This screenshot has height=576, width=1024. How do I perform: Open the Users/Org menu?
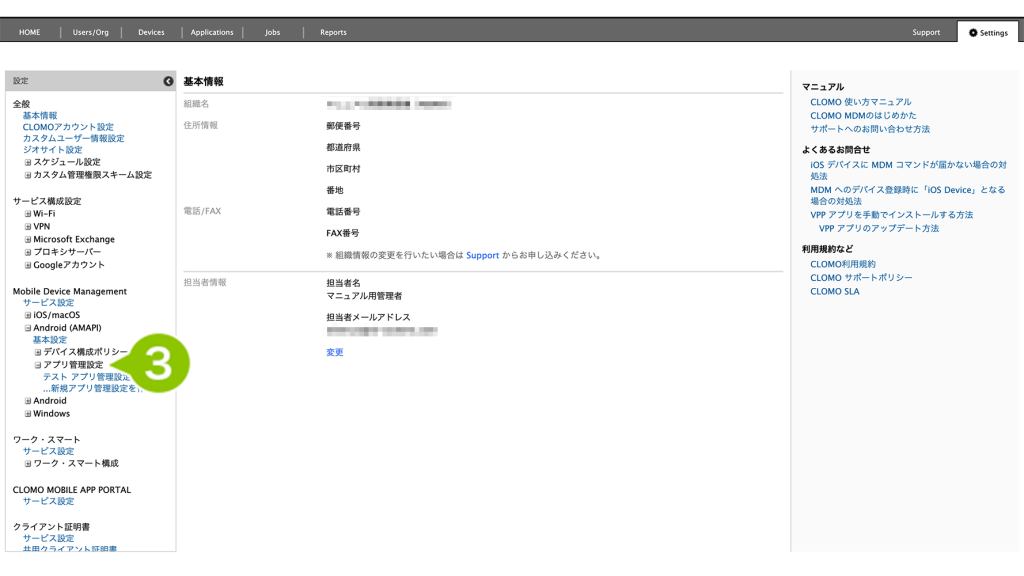tap(91, 32)
